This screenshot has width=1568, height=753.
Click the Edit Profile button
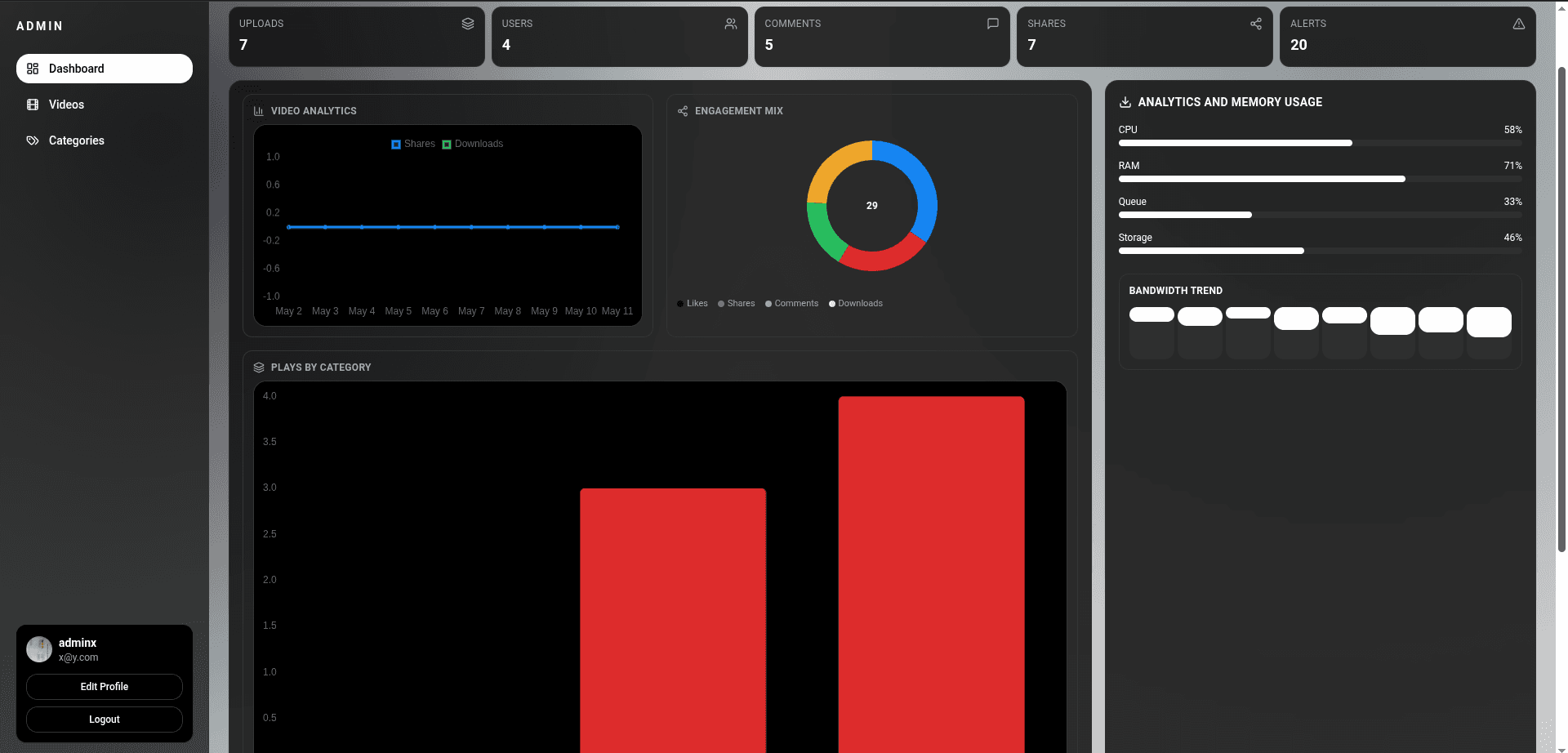(x=105, y=687)
